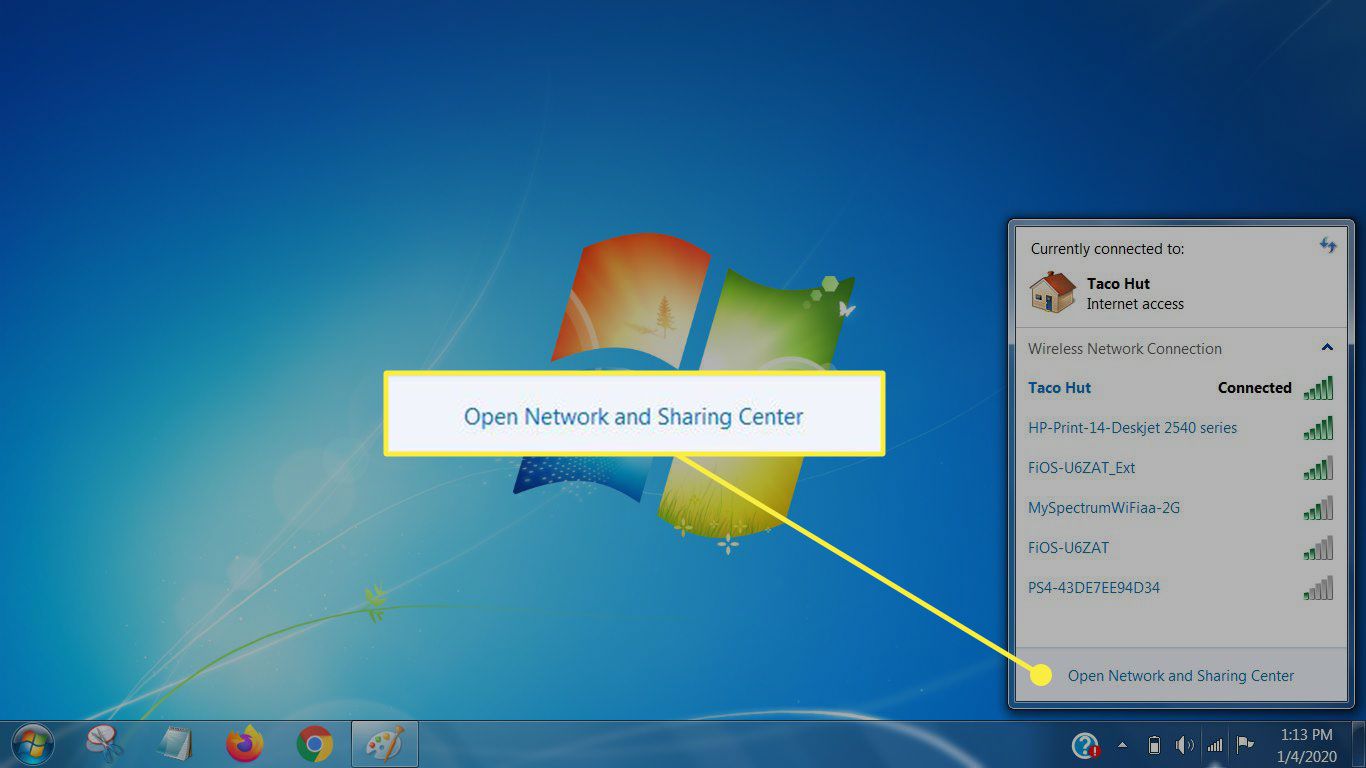Click the PS4-43DE7EE94D34 signal strength bars
Viewport: 1366px width, 768px height.
coord(1318,588)
